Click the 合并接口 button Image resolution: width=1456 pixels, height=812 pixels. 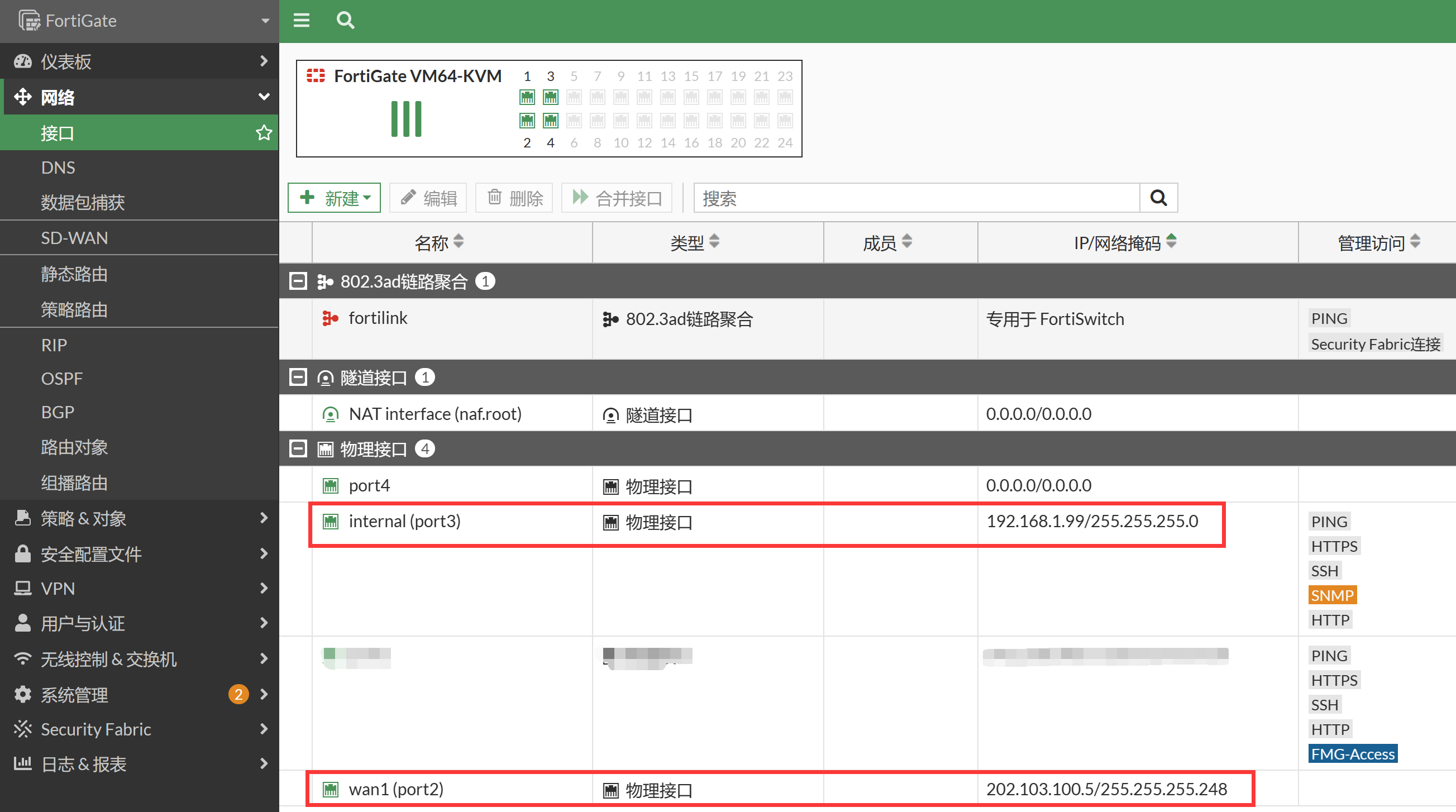(617, 198)
